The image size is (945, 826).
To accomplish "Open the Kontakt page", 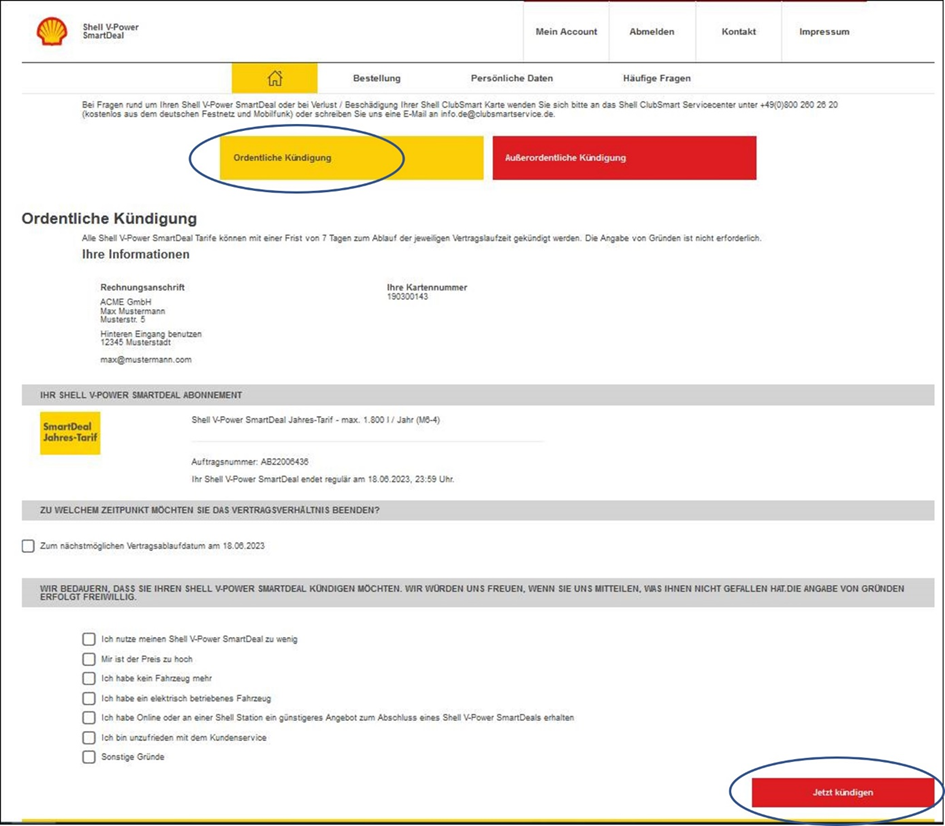I will point(738,32).
